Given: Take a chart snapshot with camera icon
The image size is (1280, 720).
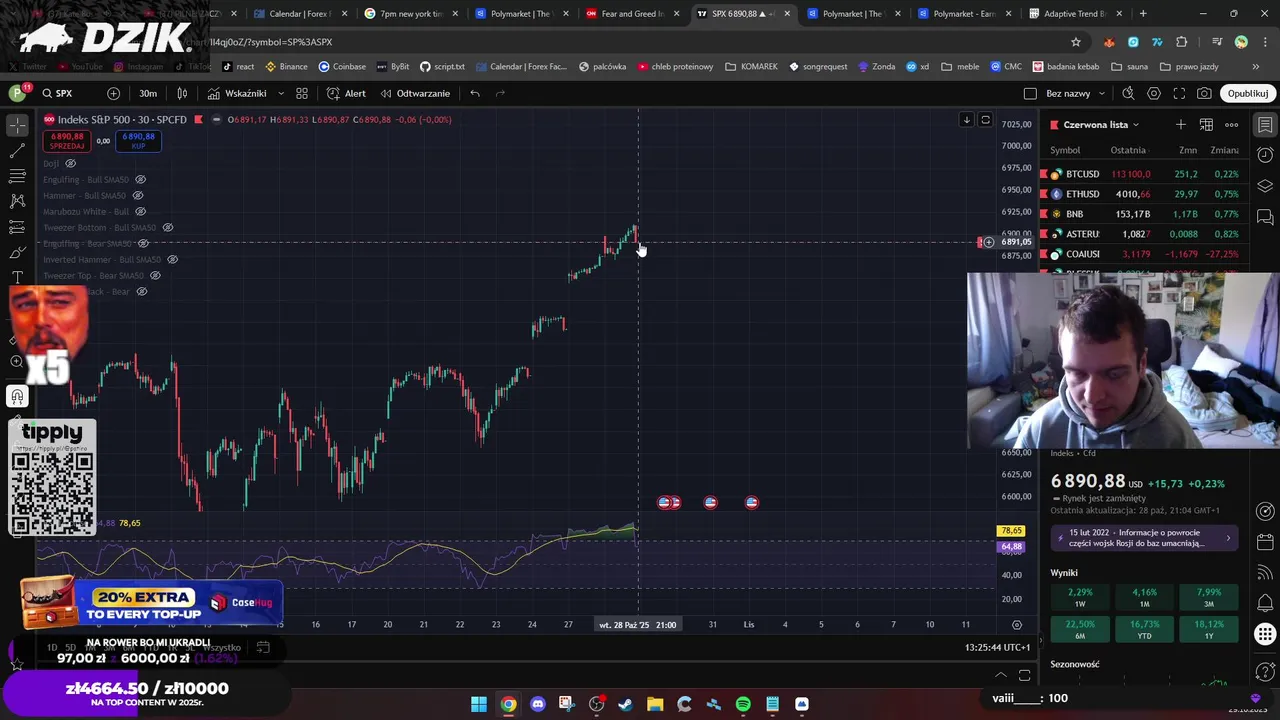Looking at the screenshot, I should click(1204, 93).
